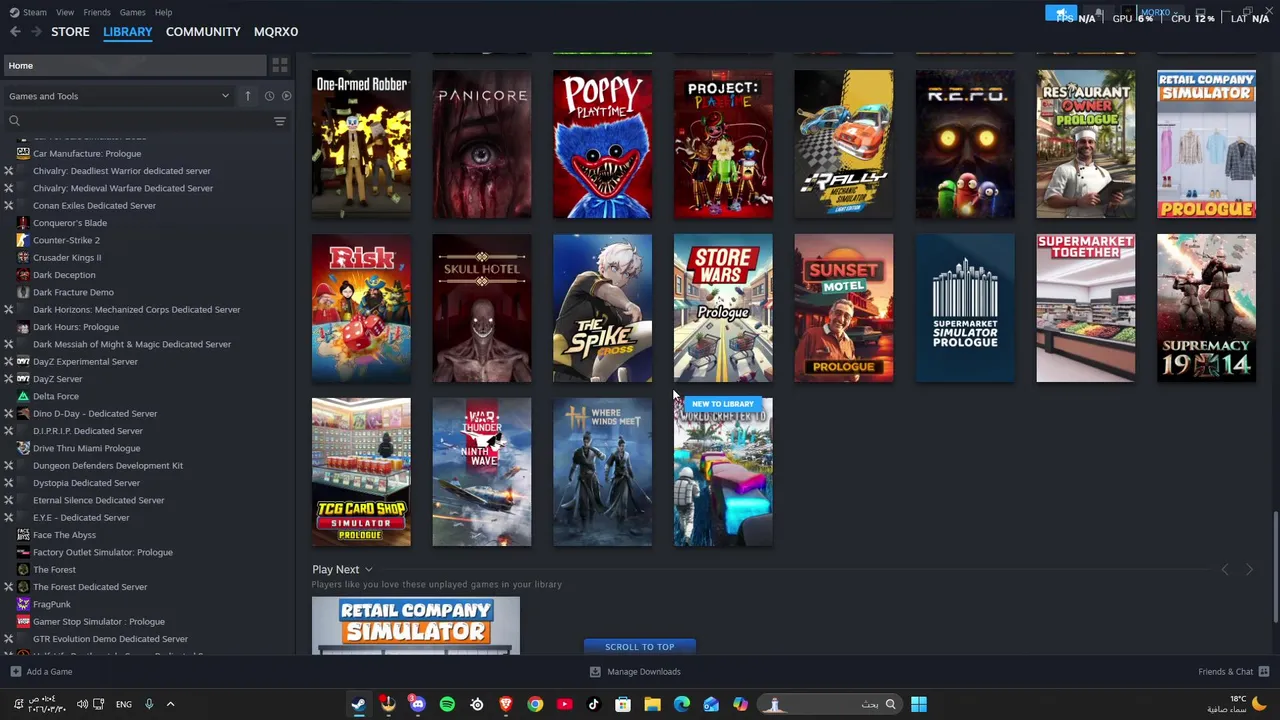1280x720 pixels.
Task: Click the SCROLL TO TOP button
Action: coord(640,647)
